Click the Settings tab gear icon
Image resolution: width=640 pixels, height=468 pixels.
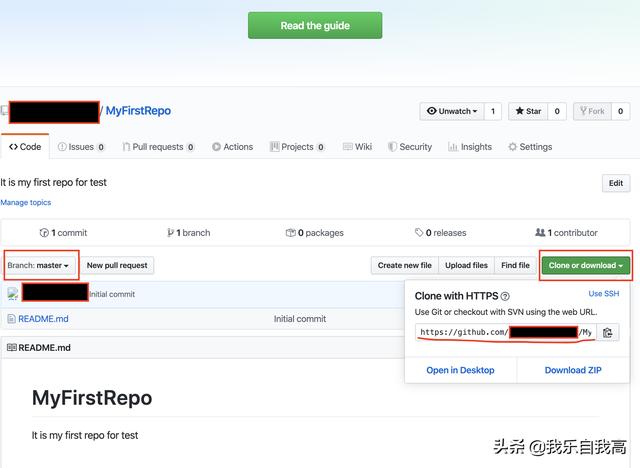tap(512, 147)
